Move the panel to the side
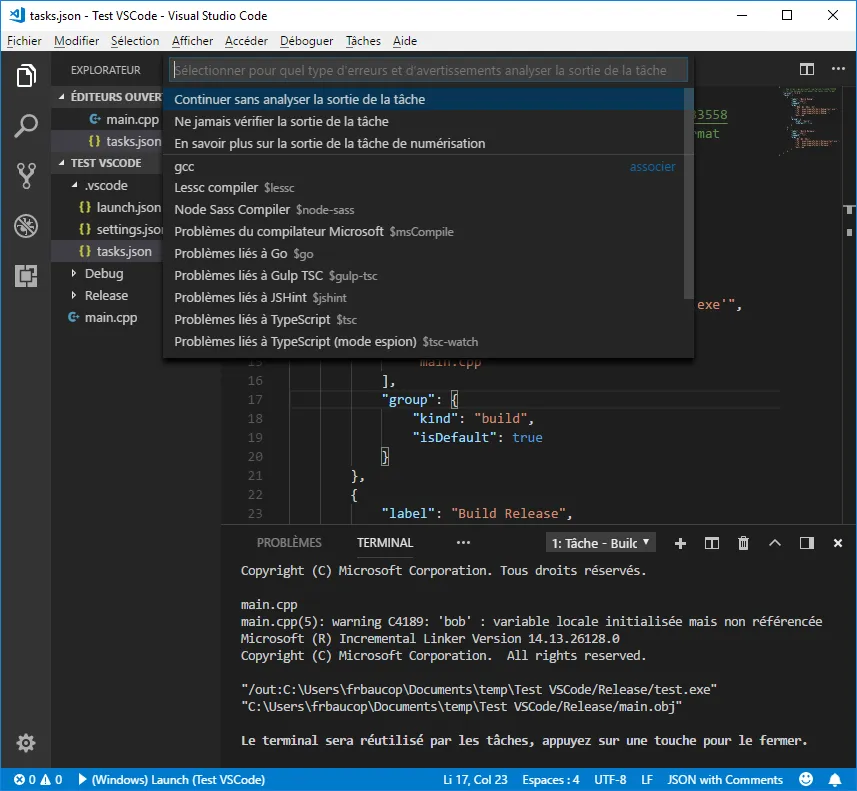857x791 pixels. tap(807, 543)
